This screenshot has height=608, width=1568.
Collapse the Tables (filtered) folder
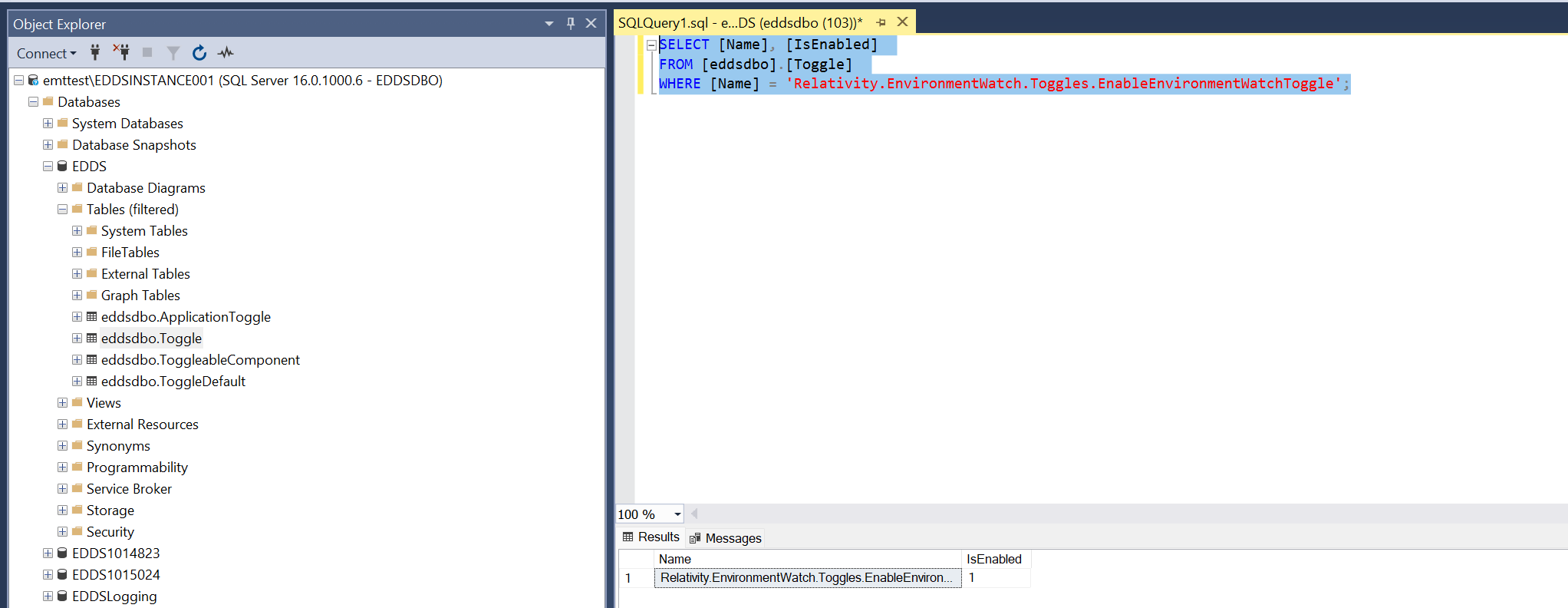click(x=62, y=210)
